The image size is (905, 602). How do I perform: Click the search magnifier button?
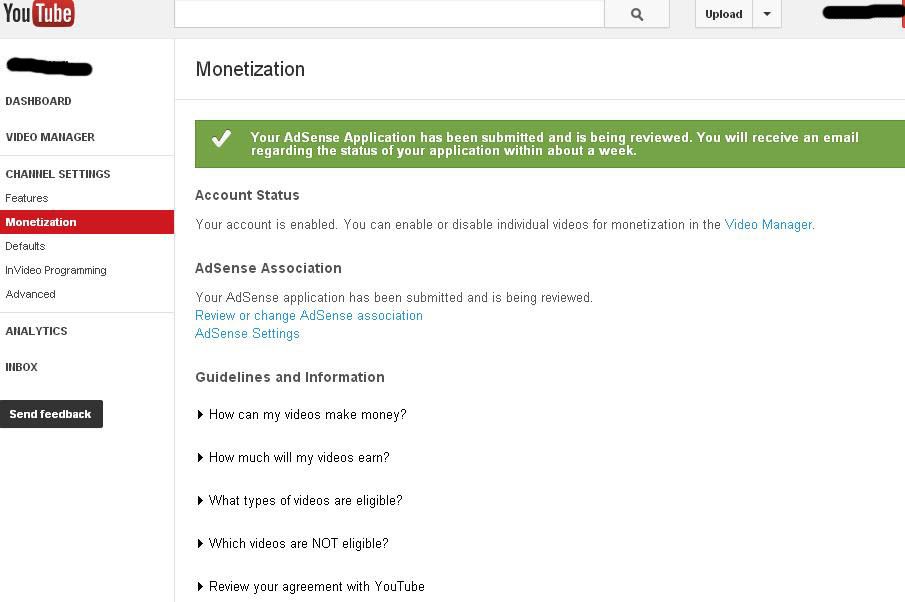tap(637, 14)
